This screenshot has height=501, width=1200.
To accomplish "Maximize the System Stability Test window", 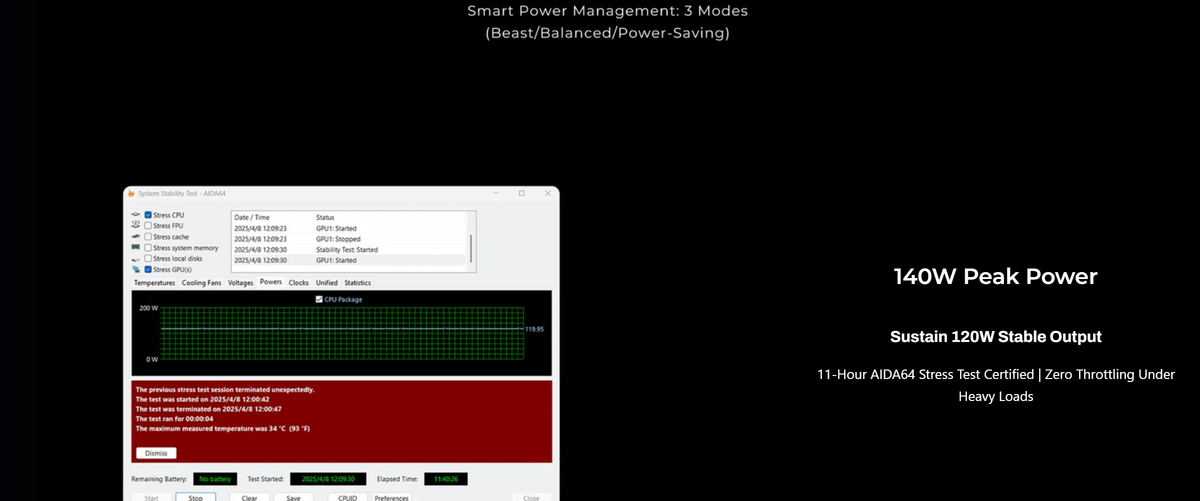I will pyautogui.click(x=521, y=193).
